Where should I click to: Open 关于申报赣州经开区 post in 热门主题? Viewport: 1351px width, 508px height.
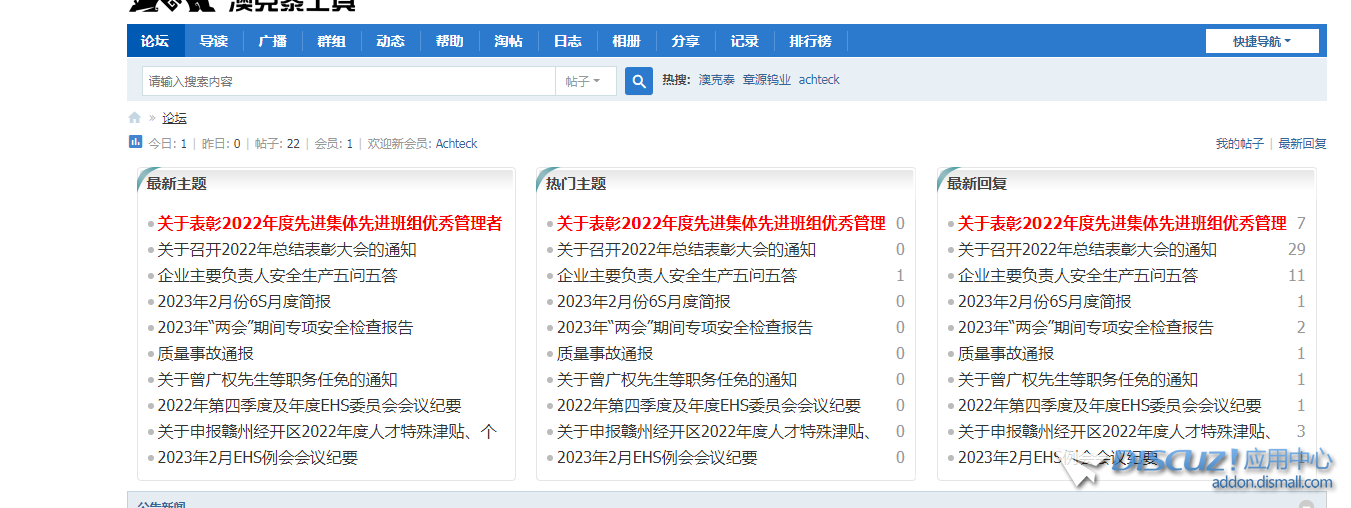click(714, 432)
